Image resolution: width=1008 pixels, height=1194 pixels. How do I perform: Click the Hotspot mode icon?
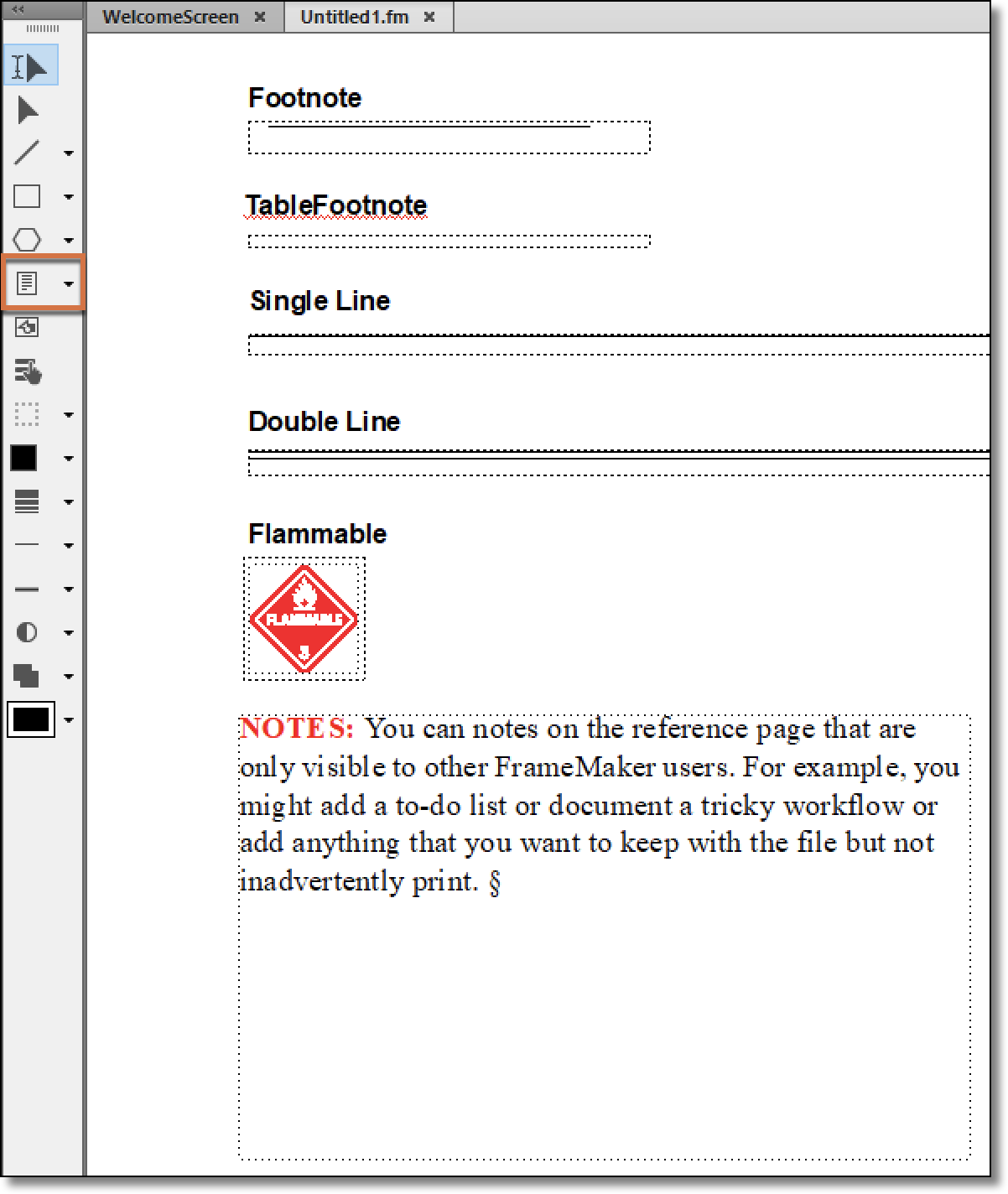pos(28,372)
